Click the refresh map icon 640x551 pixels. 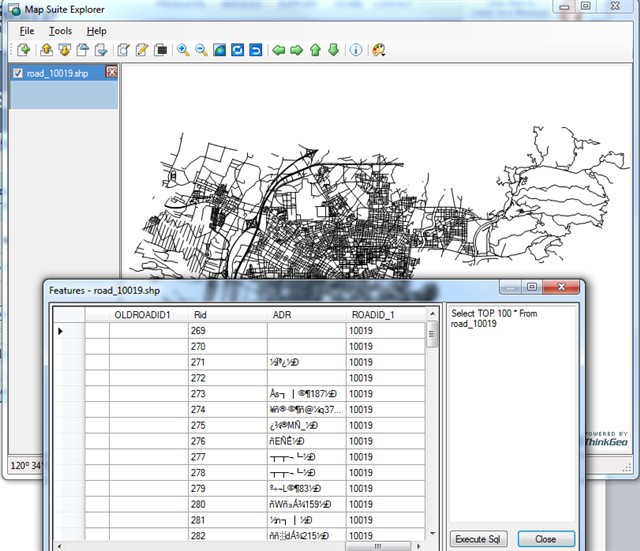pos(238,50)
